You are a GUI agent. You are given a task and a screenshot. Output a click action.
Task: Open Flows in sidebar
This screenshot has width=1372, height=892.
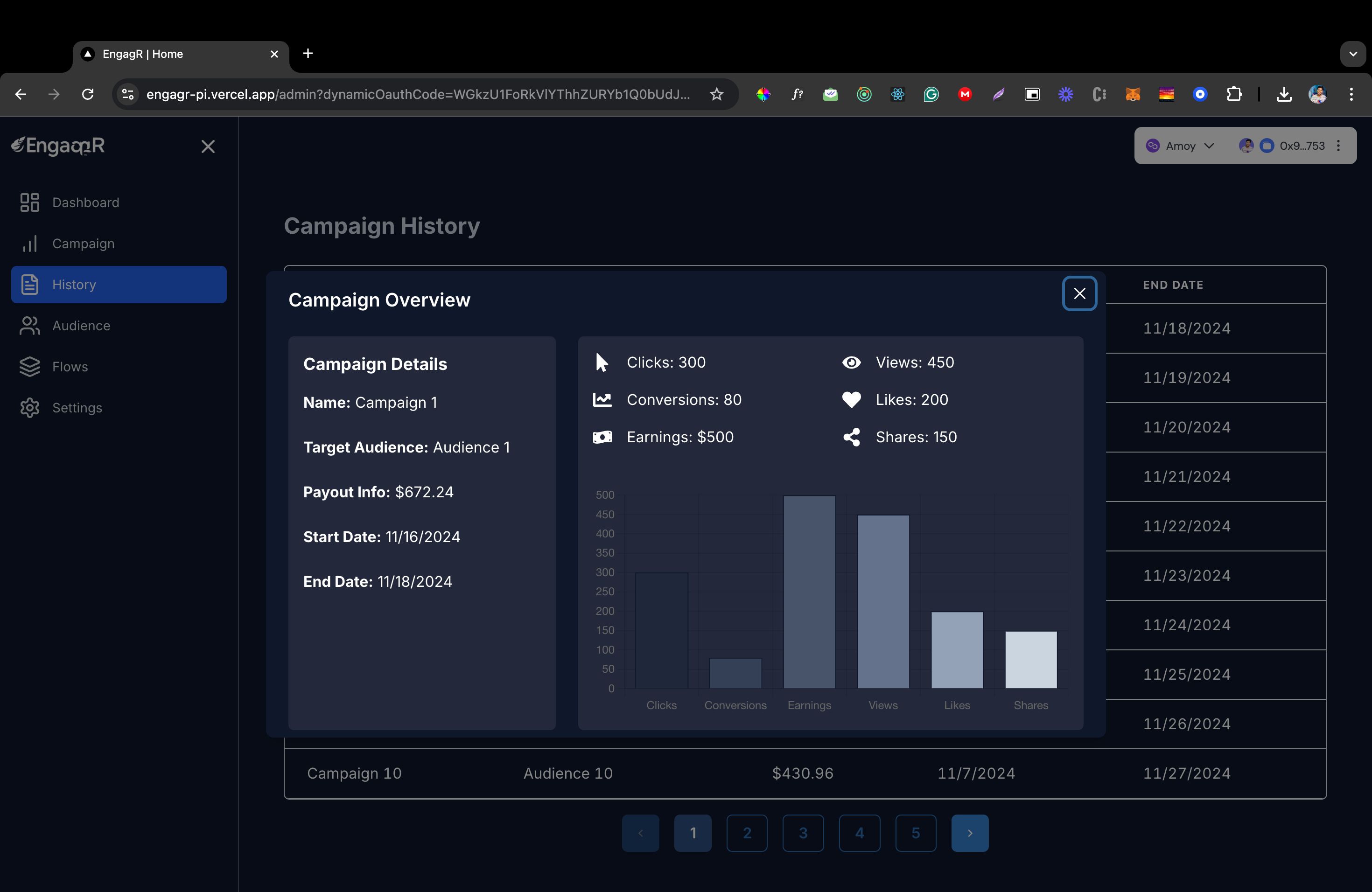point(119,367)
